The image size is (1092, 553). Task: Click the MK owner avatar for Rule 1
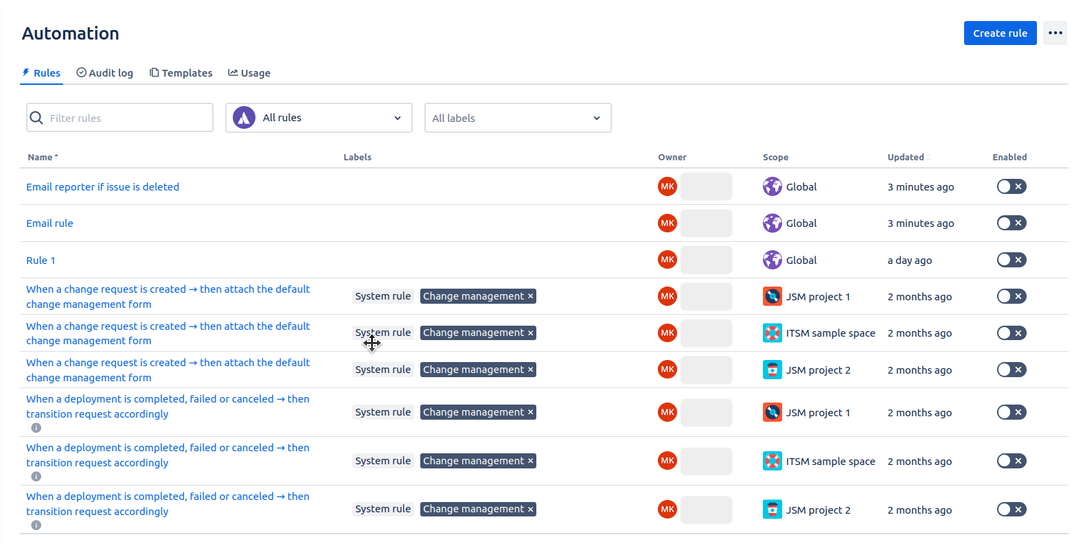tap(667, 260)
